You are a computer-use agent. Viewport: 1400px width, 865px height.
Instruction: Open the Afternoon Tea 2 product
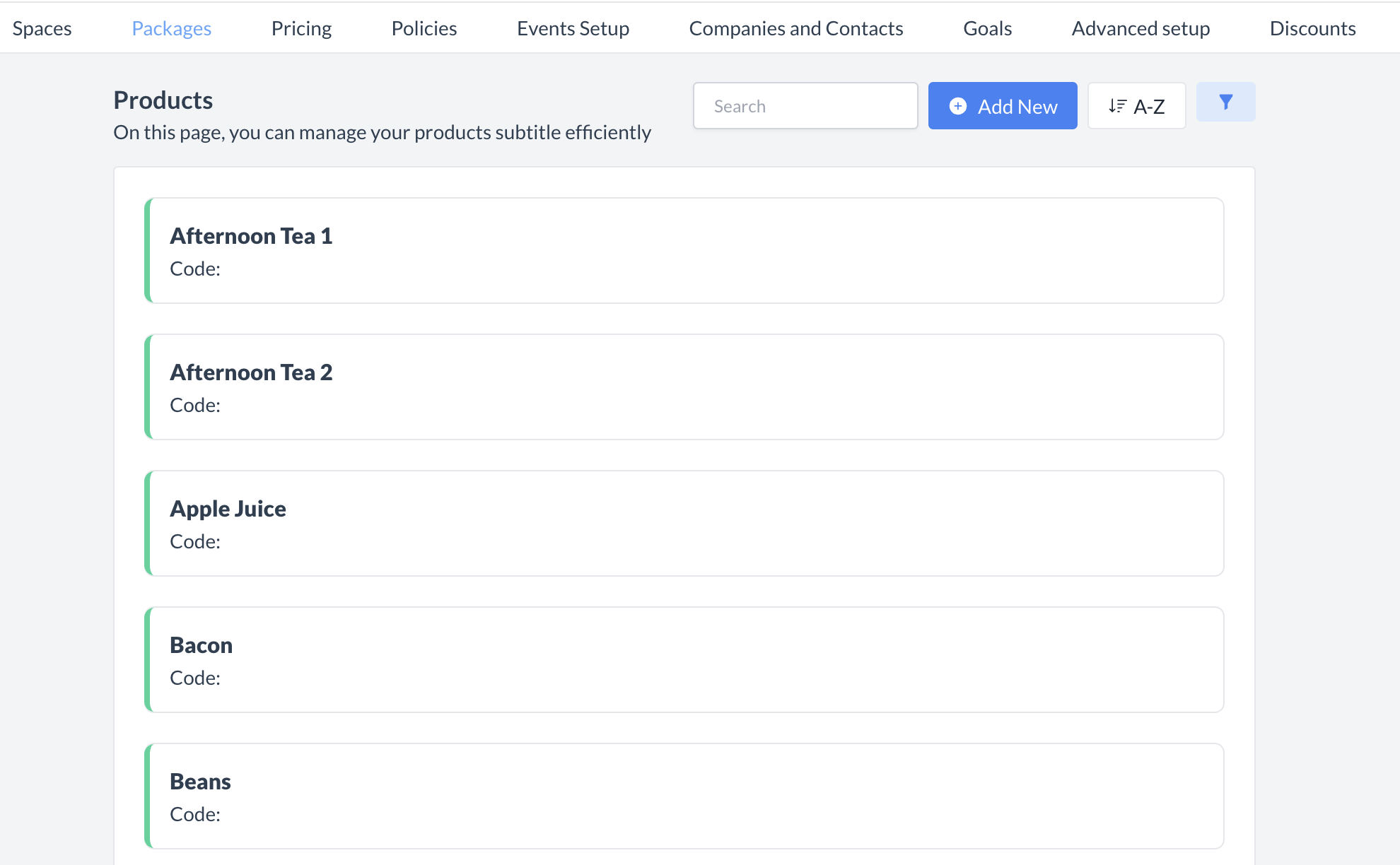click(x=683, y=387)
